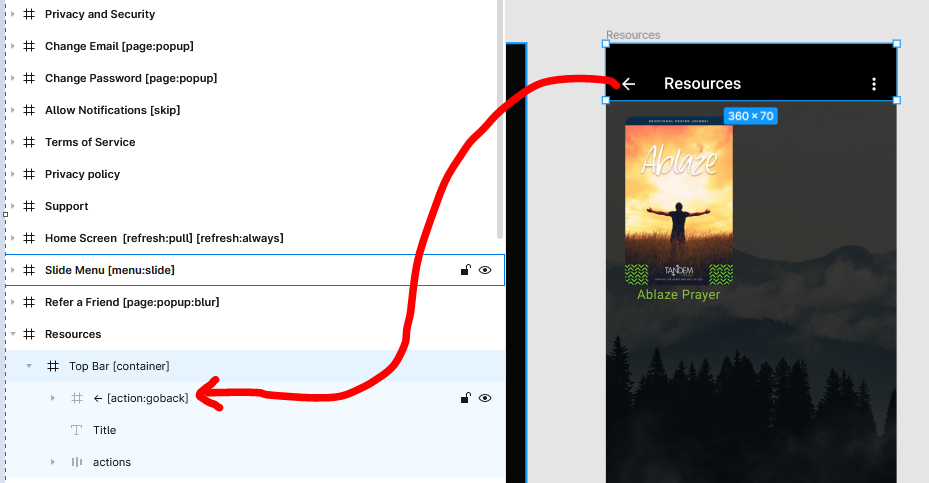The width and height of the screenshot is (929, 483).
Task: Click the Ablaze Prayer caption on canvas
Action: pyautogui.click(x=678, y=295)
